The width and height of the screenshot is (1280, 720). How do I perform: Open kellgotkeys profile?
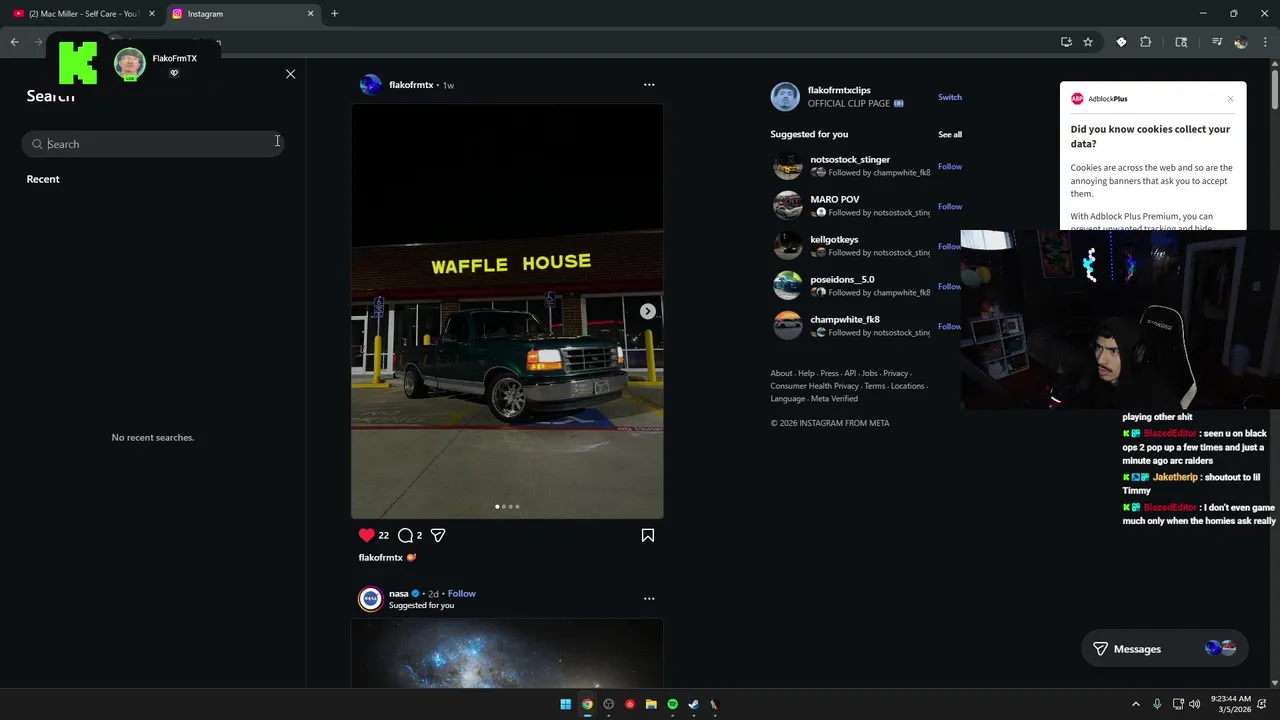834,240
